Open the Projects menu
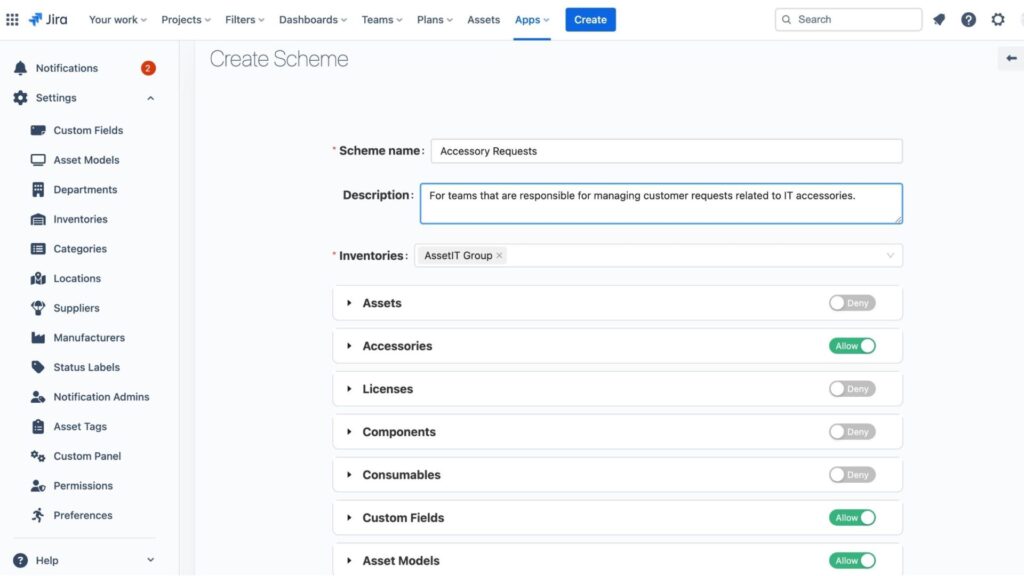 (x=185, y=20)
